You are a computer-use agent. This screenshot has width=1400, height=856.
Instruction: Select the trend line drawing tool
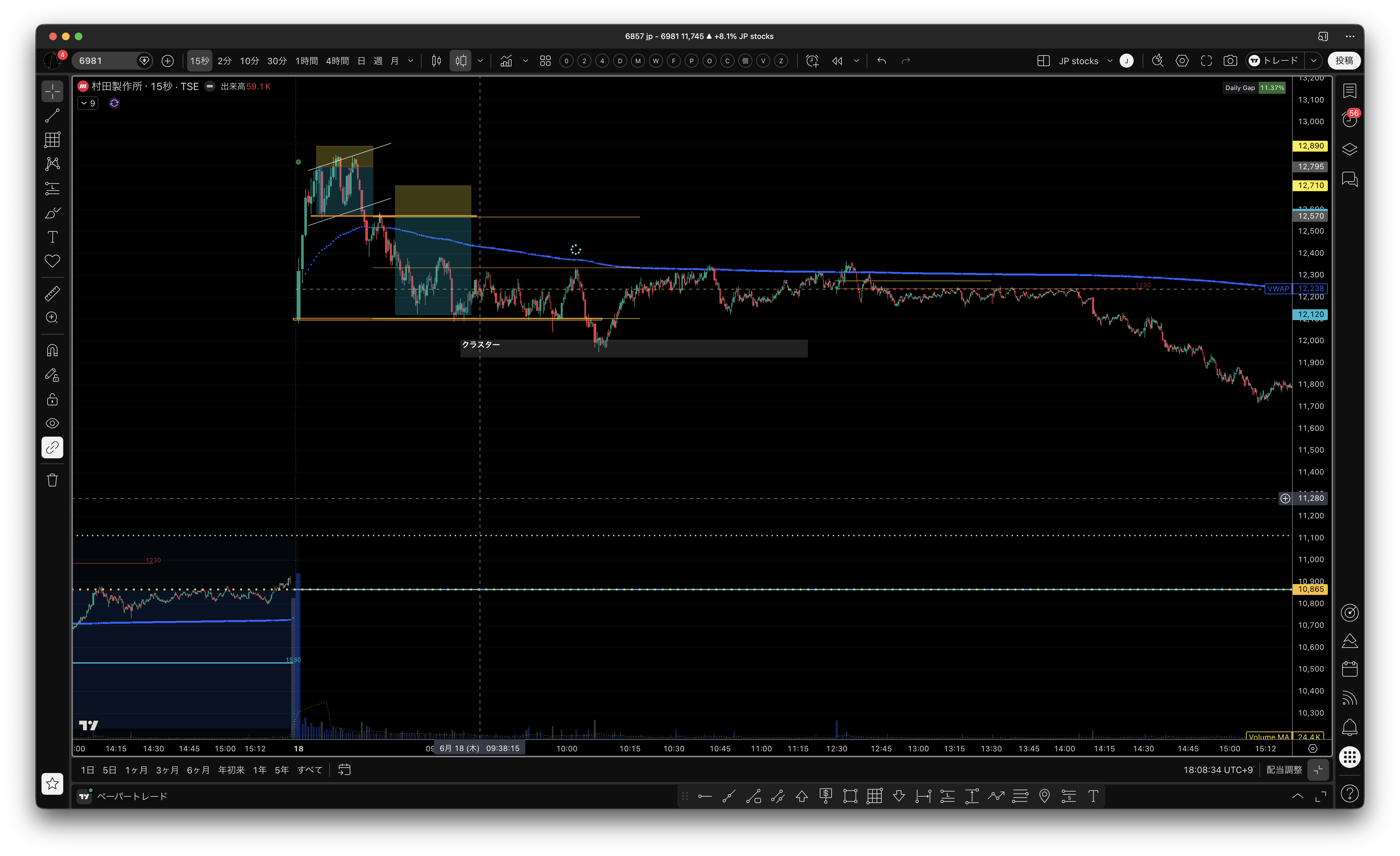52,116
